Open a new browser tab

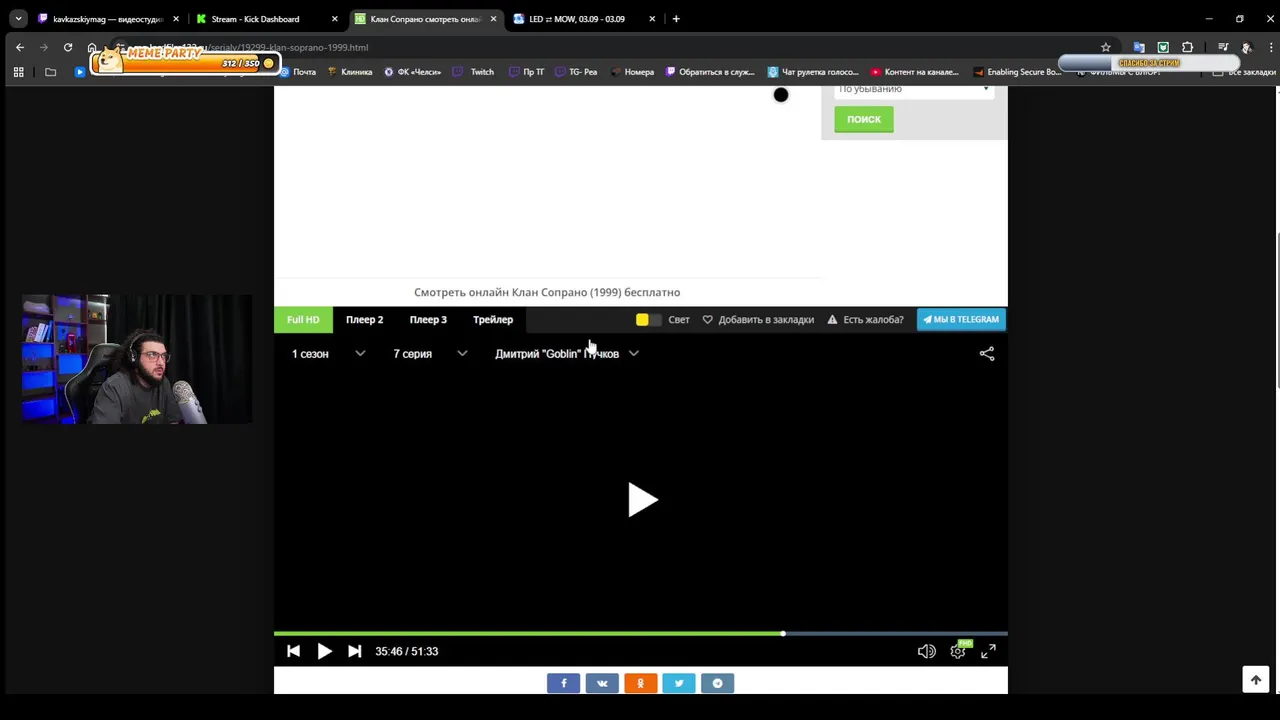tap(676, 19)
